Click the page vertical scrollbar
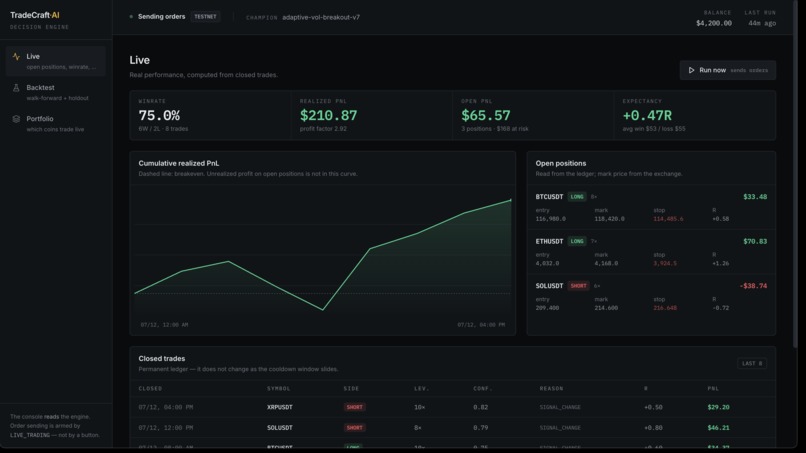Image resolution: width=806 pixels, height=453 pixels. 795,175
